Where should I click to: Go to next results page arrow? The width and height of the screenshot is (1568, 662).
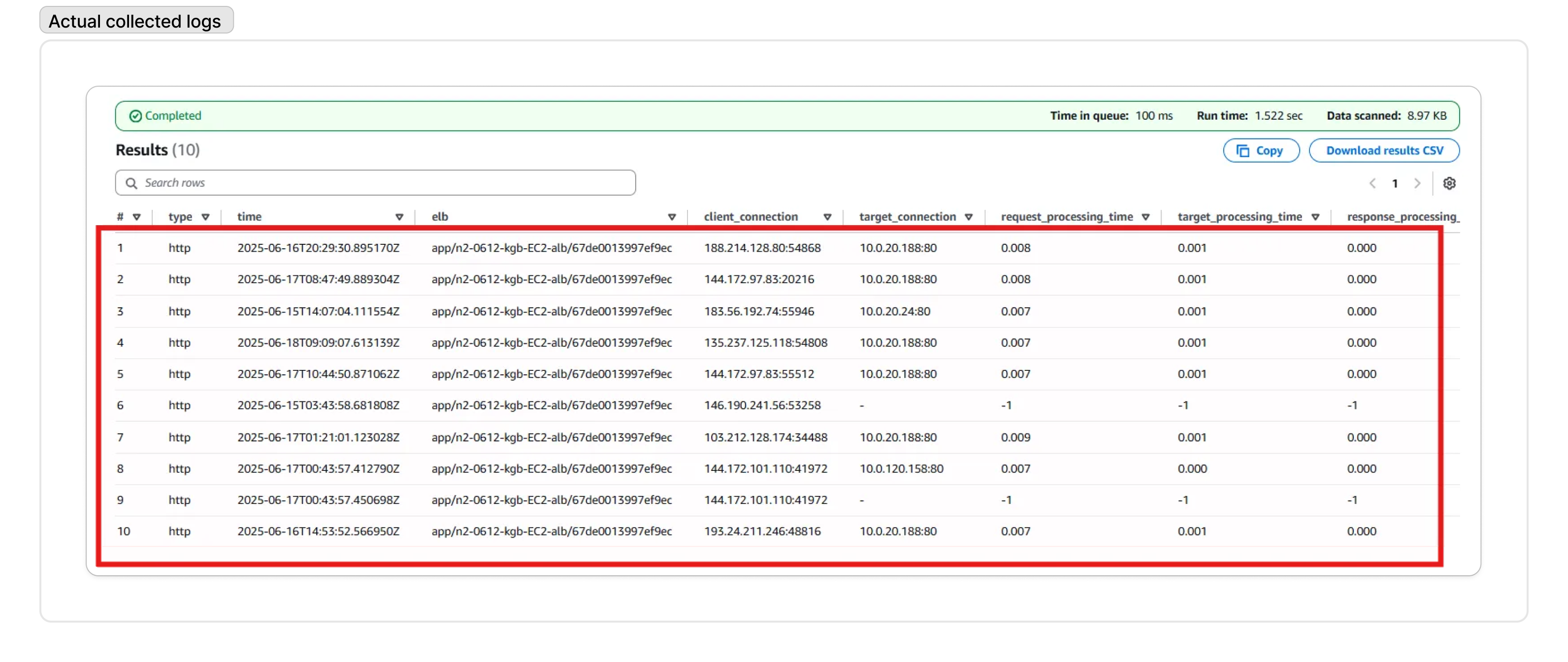coord(1417,183)
